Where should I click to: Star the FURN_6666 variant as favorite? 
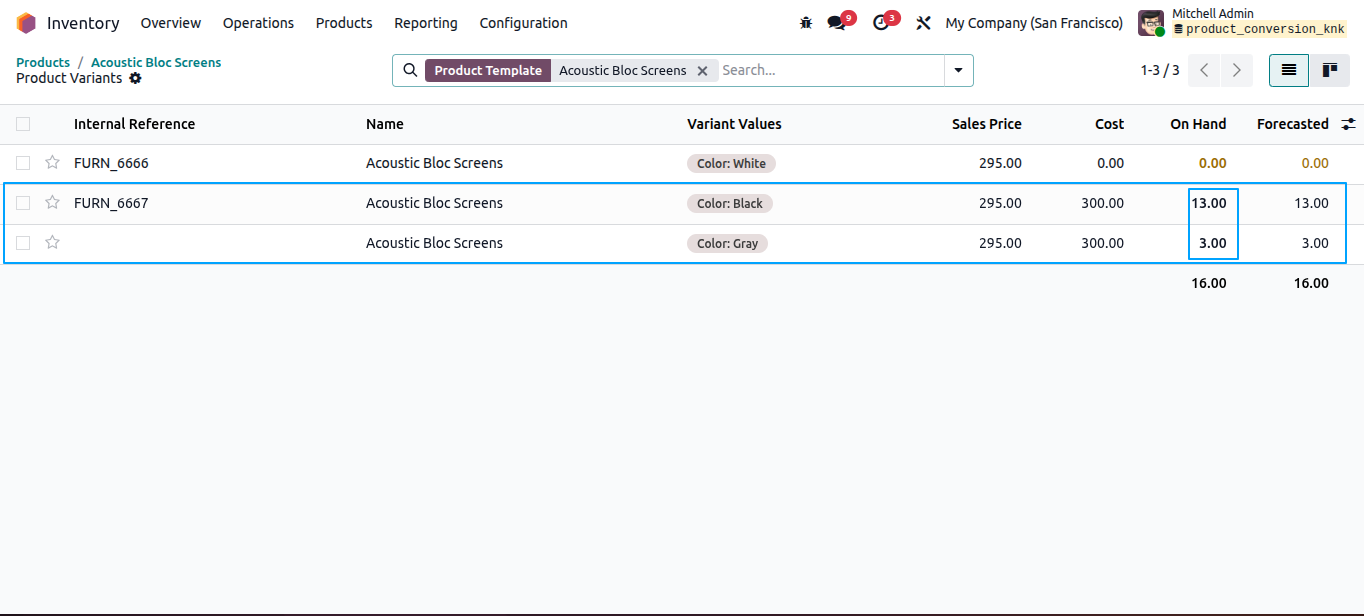52,162
